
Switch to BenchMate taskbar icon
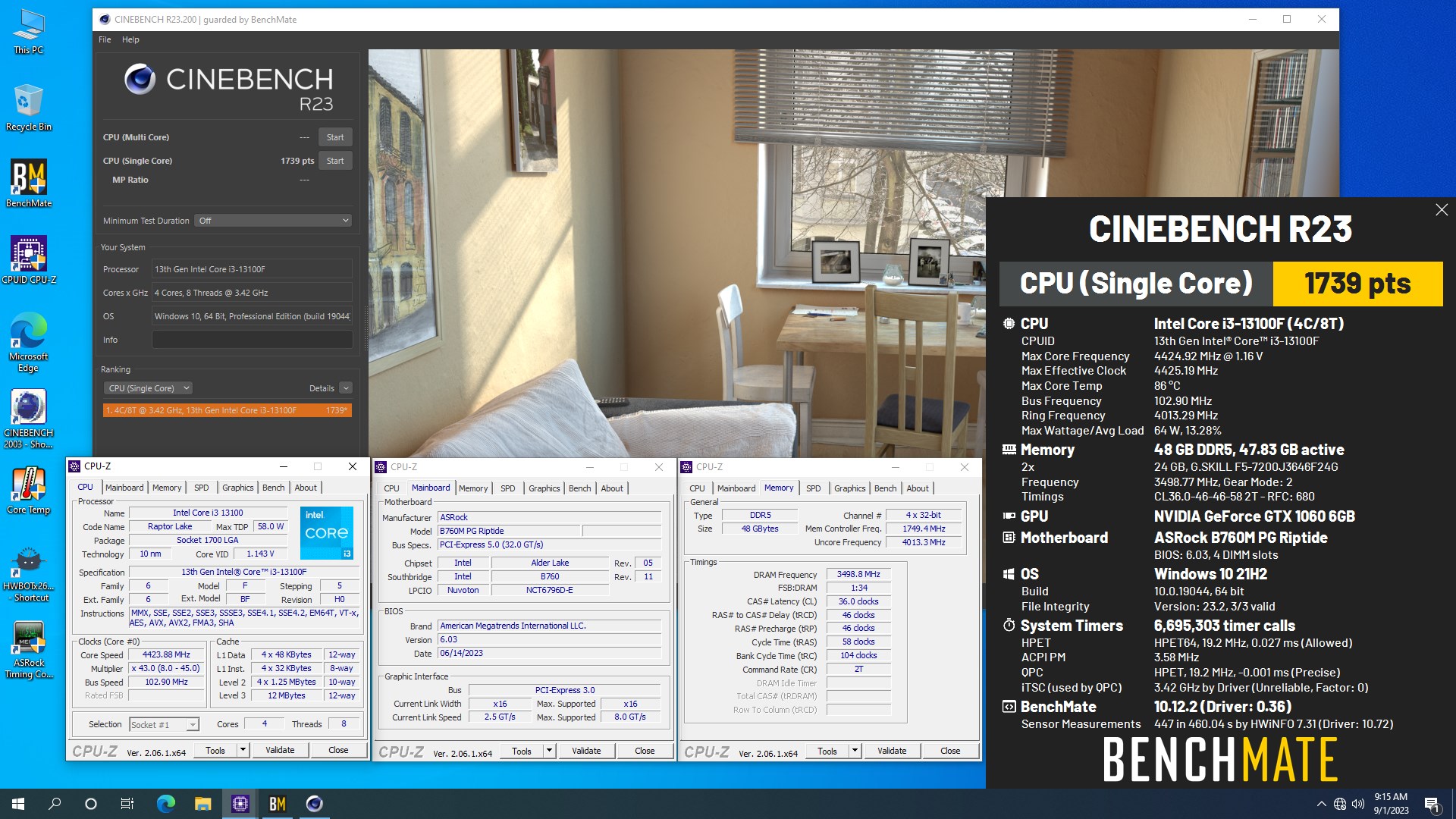278,804
